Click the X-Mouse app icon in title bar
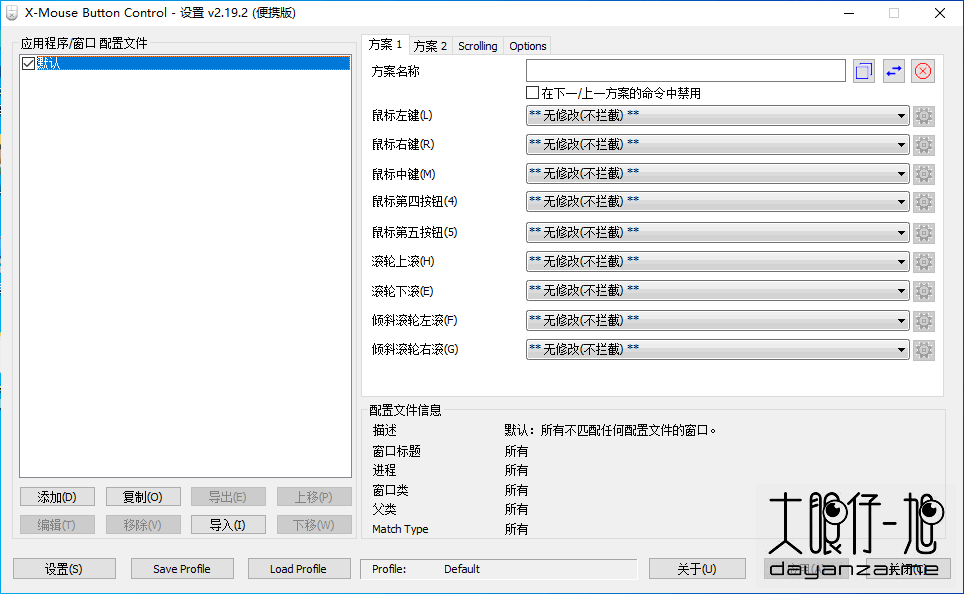964x594 pixels. 12,13
